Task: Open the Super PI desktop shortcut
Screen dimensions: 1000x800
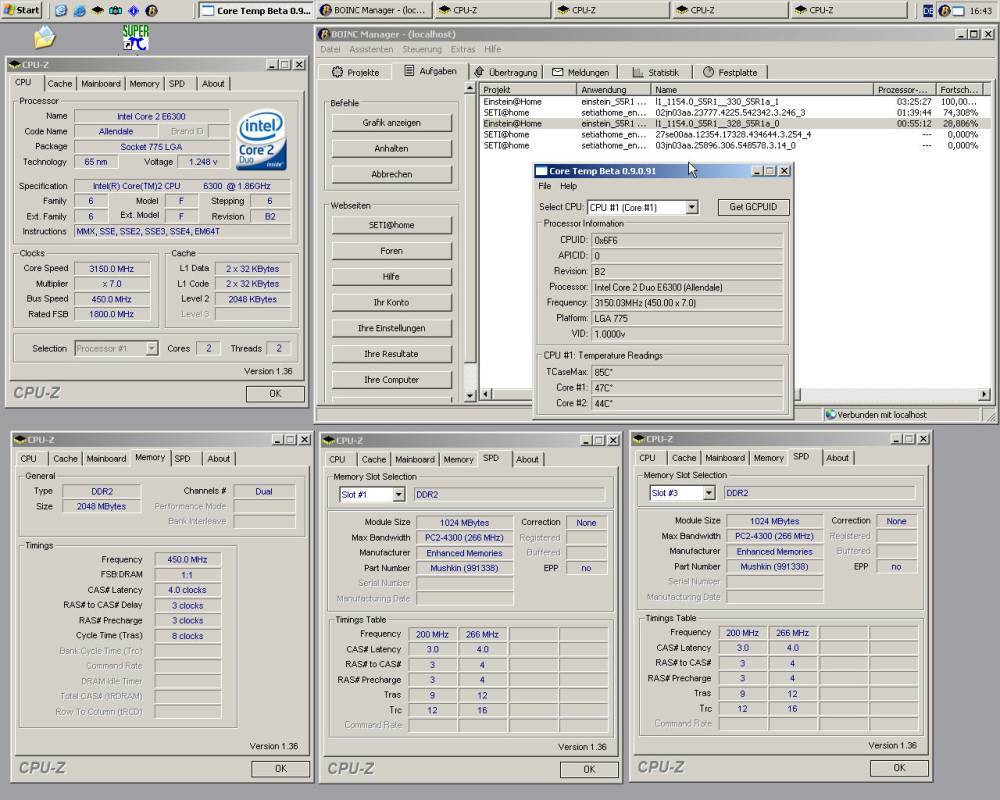Action: [x=136, y=38]
